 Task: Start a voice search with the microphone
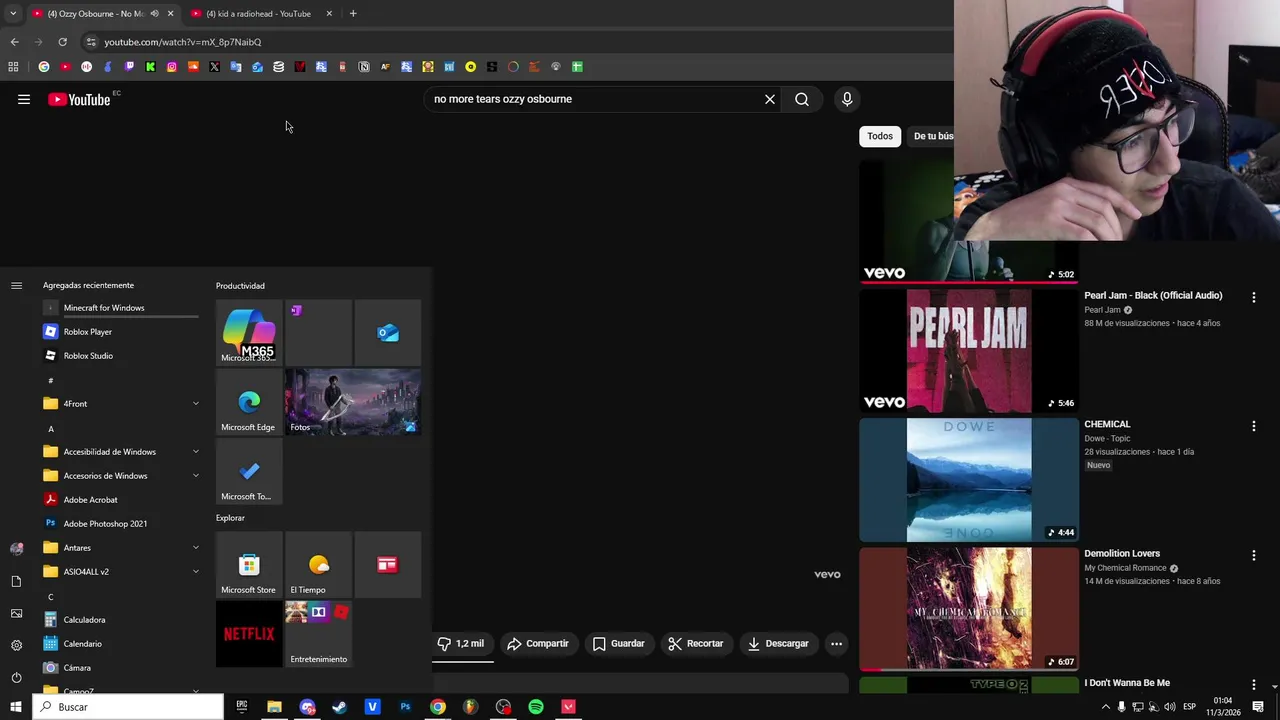(847, 99)
